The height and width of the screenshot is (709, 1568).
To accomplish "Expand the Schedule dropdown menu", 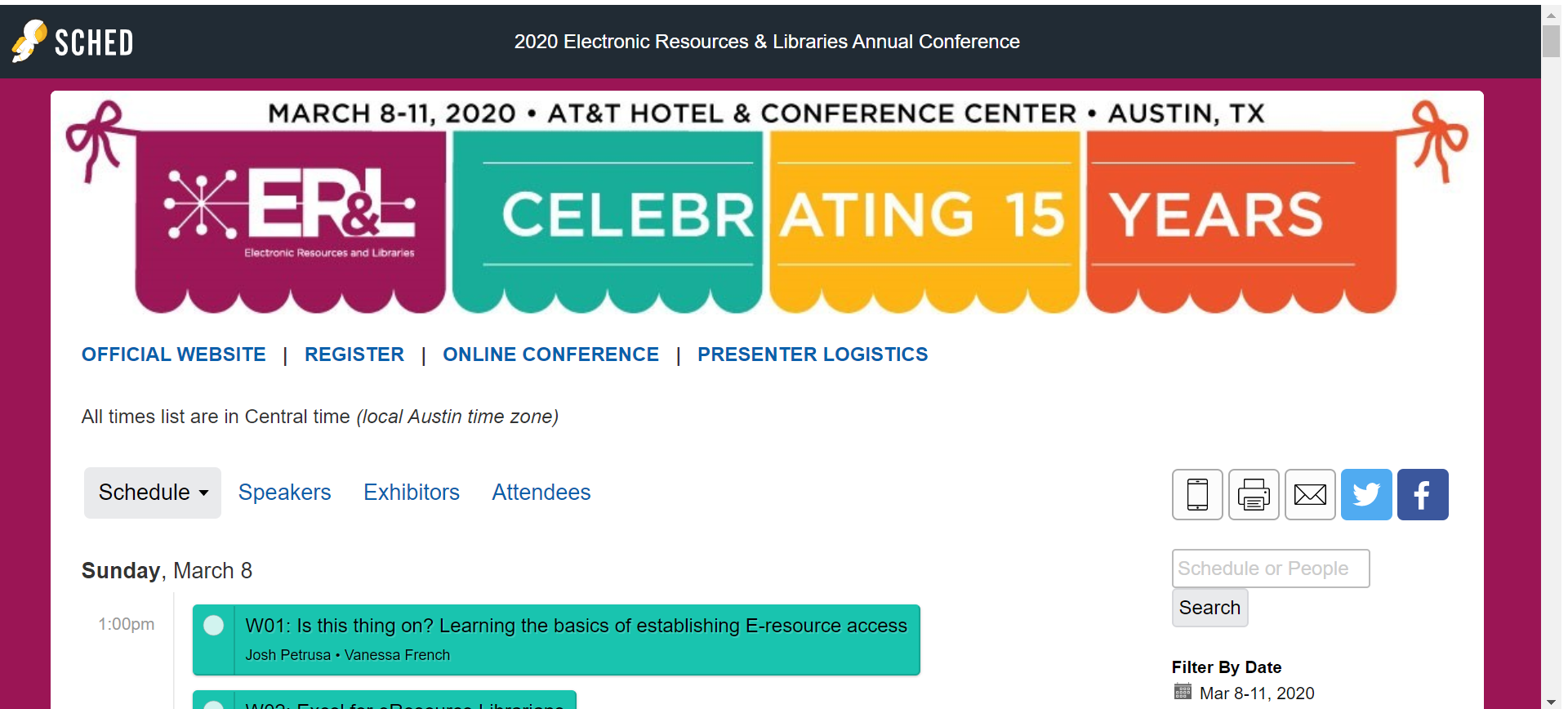I will [153, 493].
